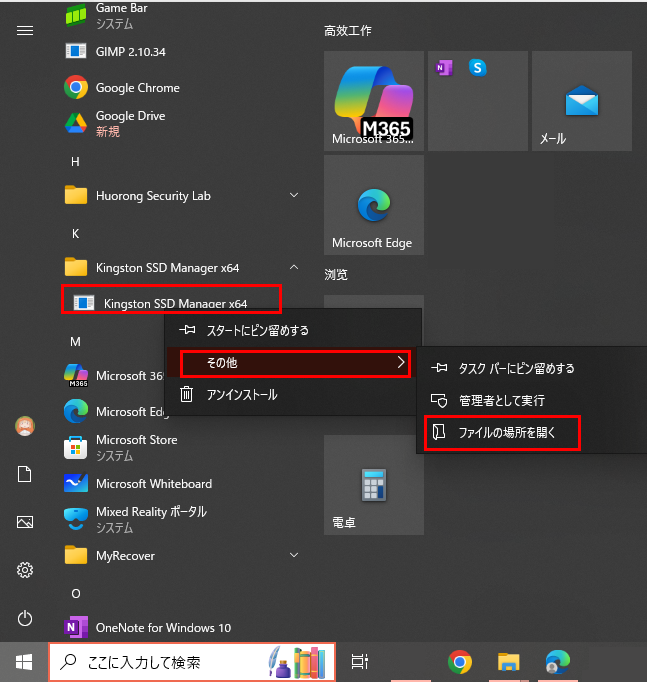The height and width of the screenshot is (682, 647).
Task: Open the user account avatar
Action: [25, 426]
